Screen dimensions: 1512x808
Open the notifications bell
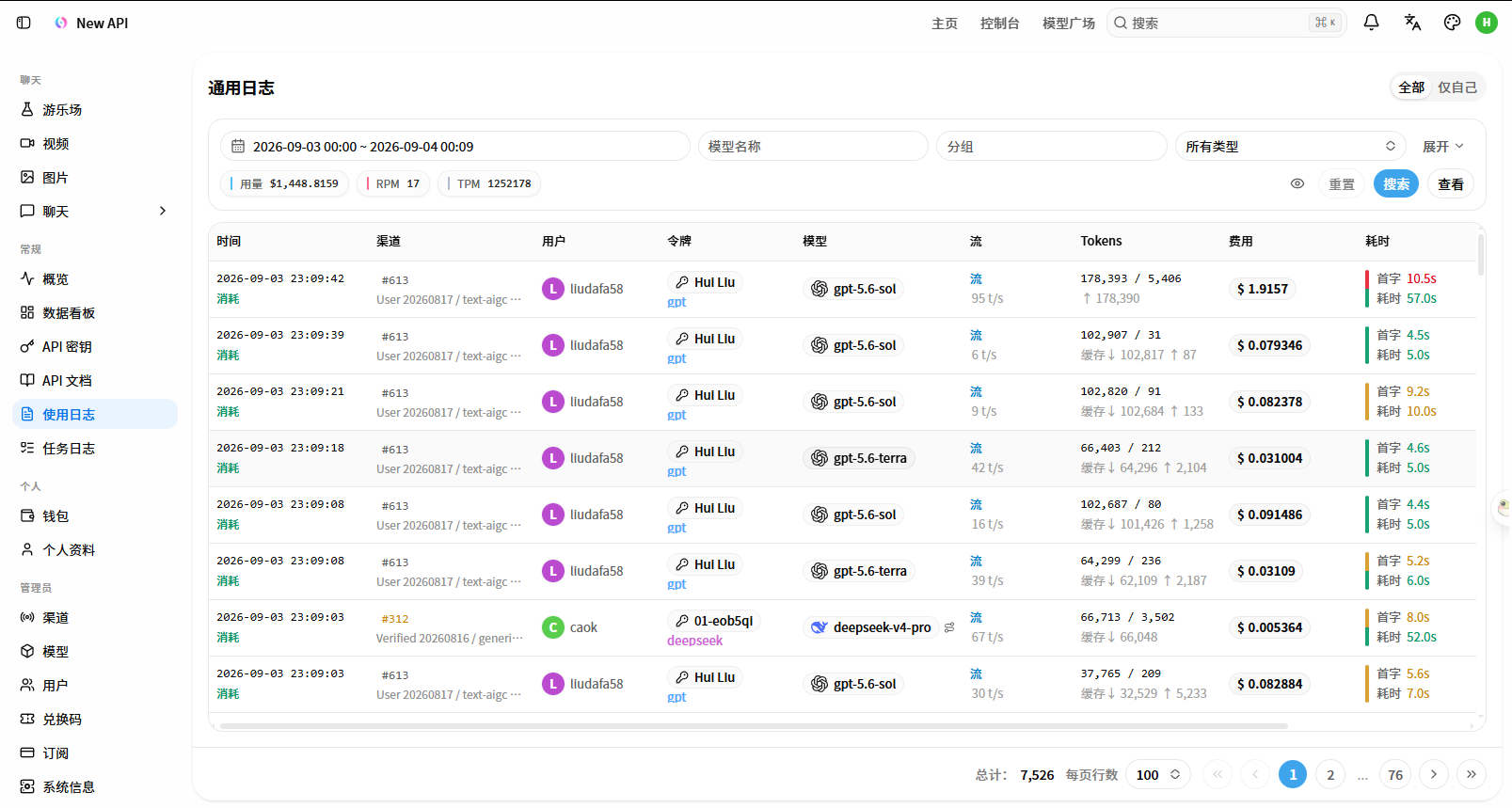tap(1372, 23)
